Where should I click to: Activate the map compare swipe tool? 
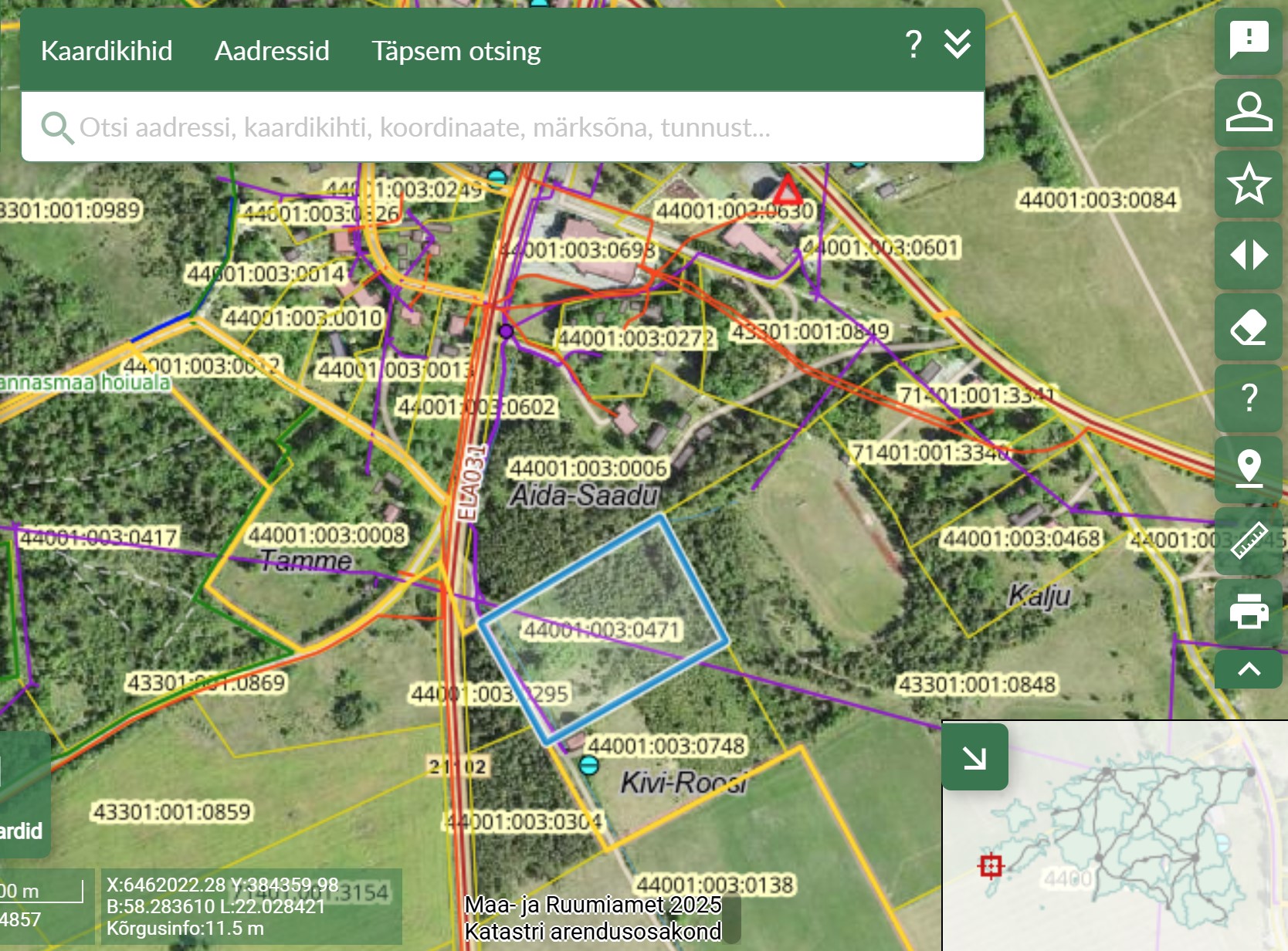point(1248,255)
